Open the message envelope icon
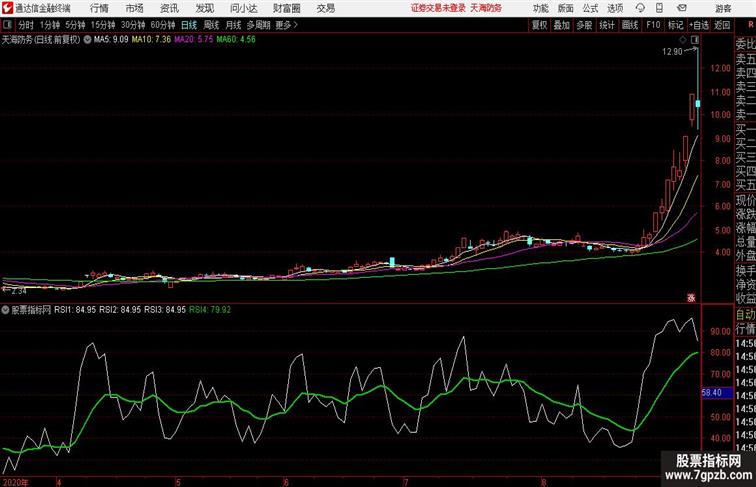Image resolution: width=756 pixels, height=487 pixels. [x=682, y=8]
